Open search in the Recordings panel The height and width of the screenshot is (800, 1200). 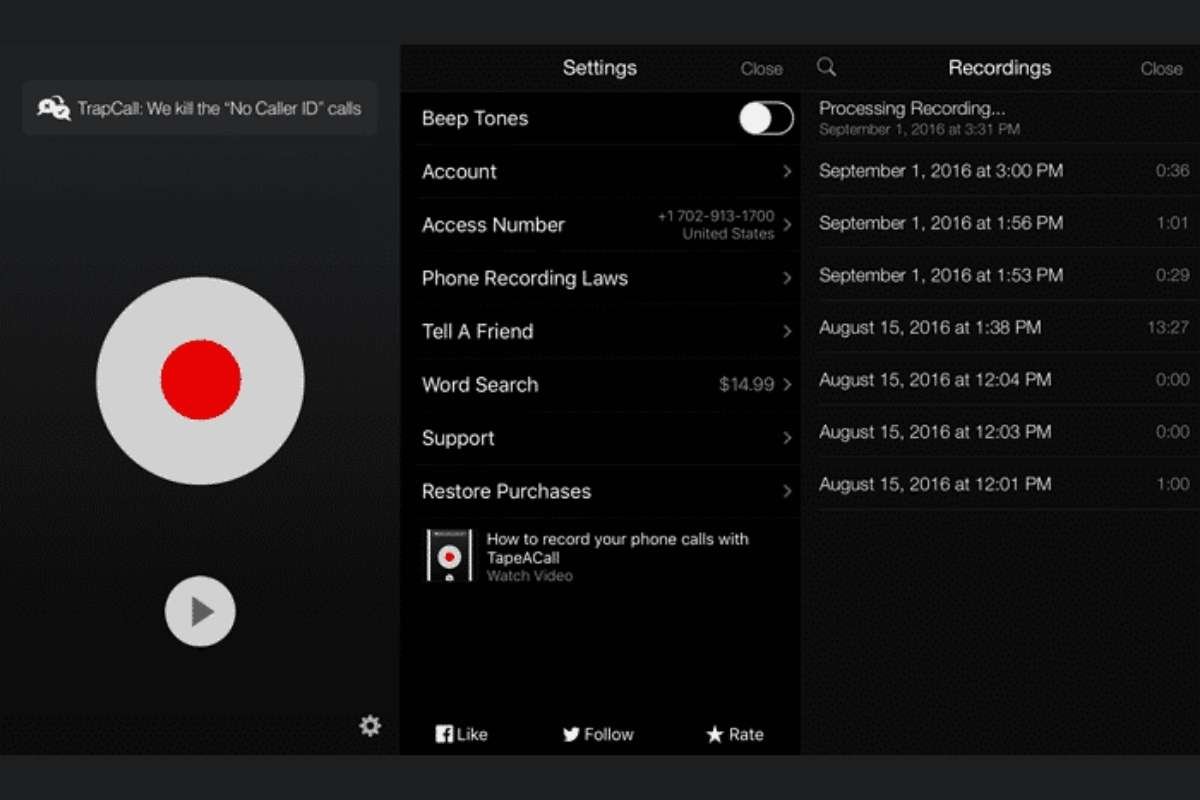[825, 67]
